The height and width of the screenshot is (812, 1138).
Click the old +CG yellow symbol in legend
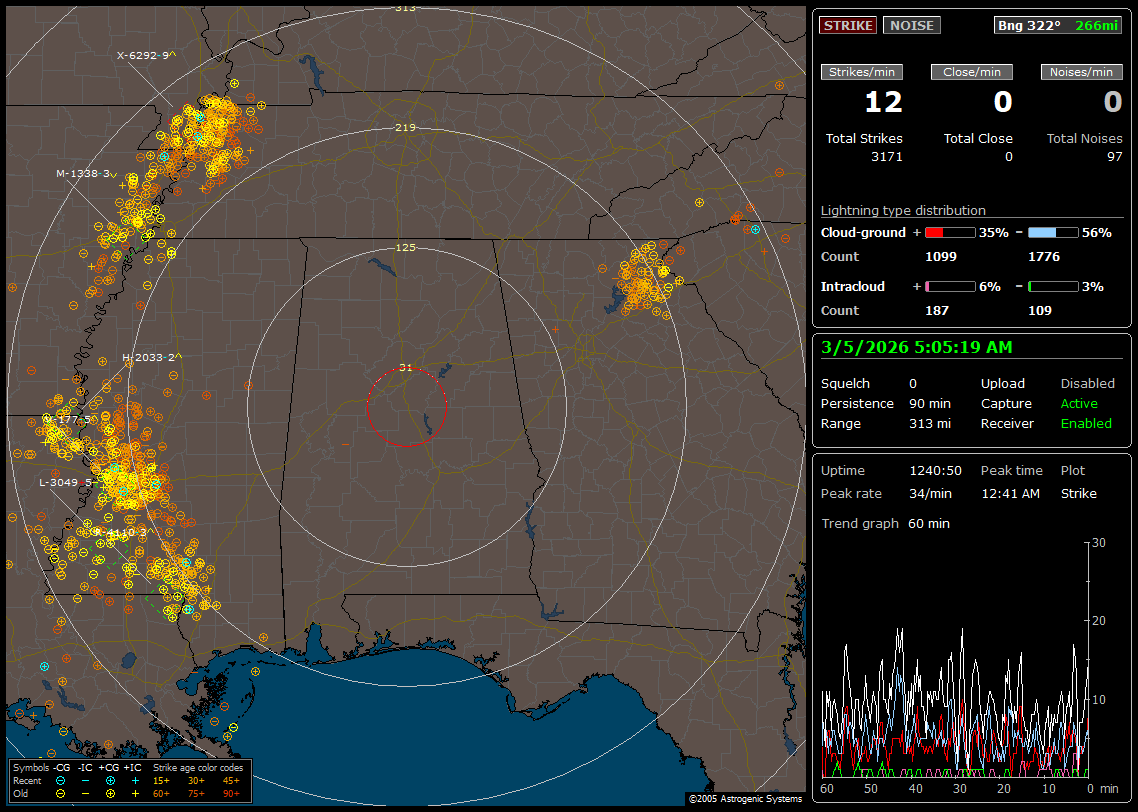[x=111, y=793]
